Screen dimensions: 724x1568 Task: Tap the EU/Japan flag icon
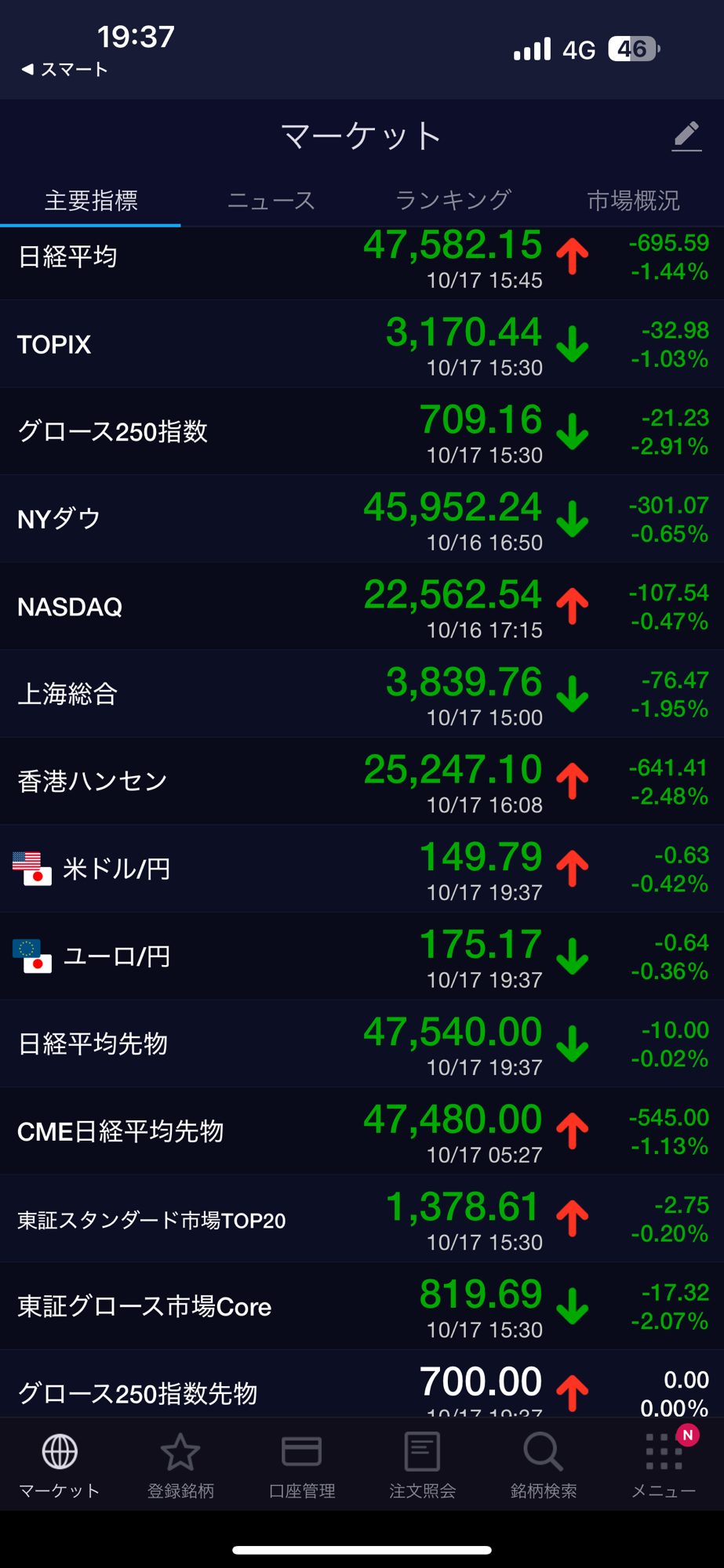pyautogui.click(x=32, y=956)
